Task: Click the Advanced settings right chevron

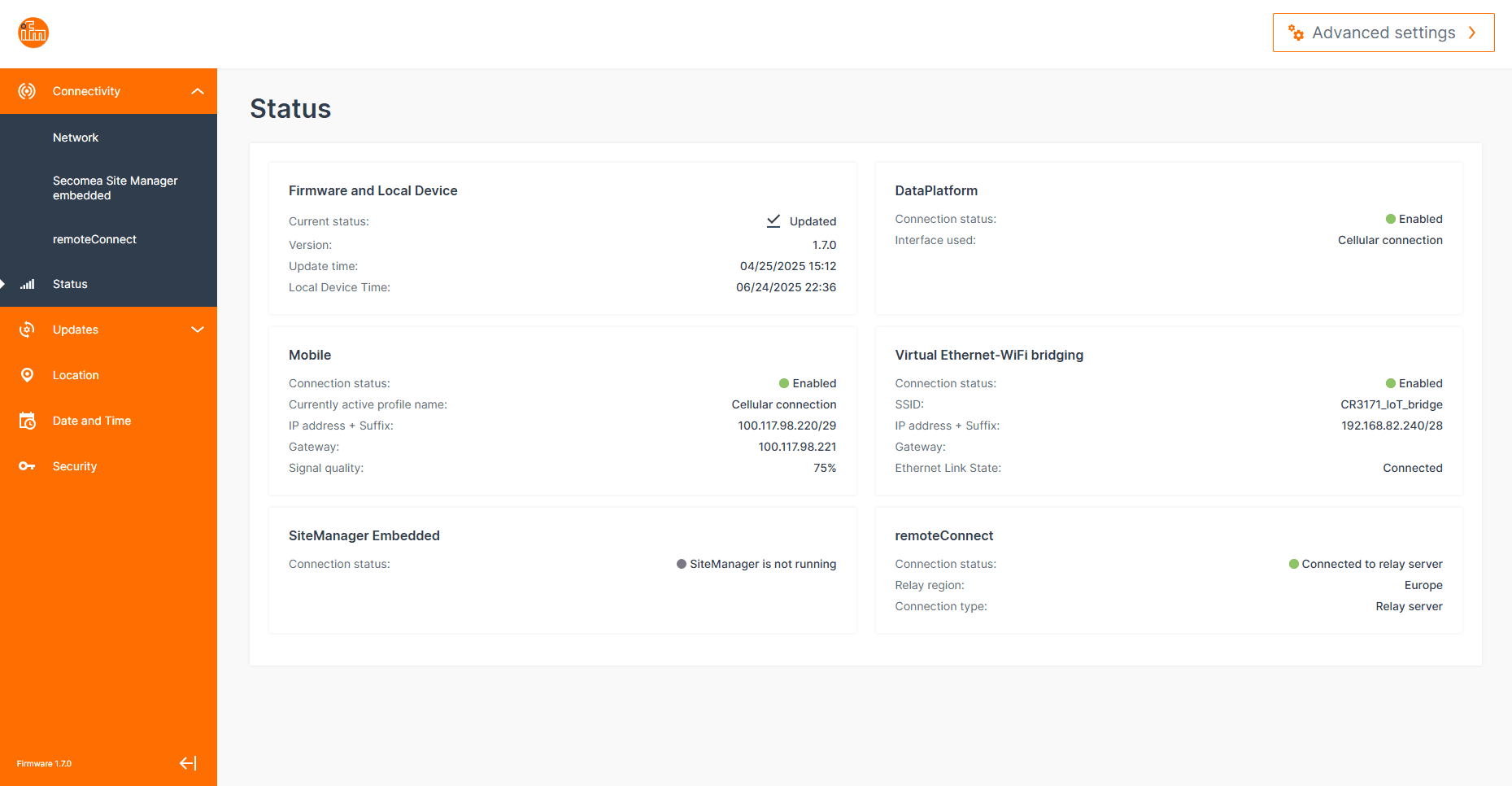Action: point(1472,33)
